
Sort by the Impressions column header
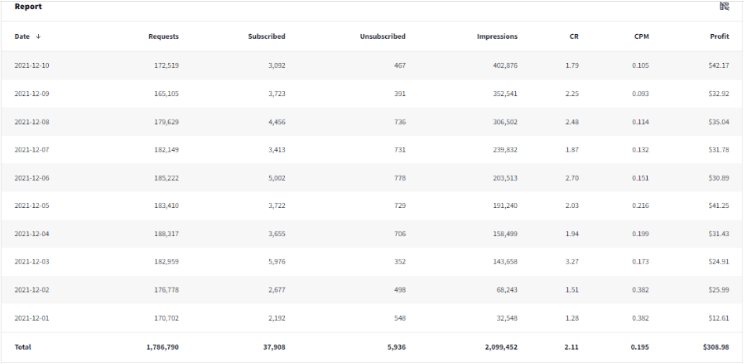pos(497,37)
